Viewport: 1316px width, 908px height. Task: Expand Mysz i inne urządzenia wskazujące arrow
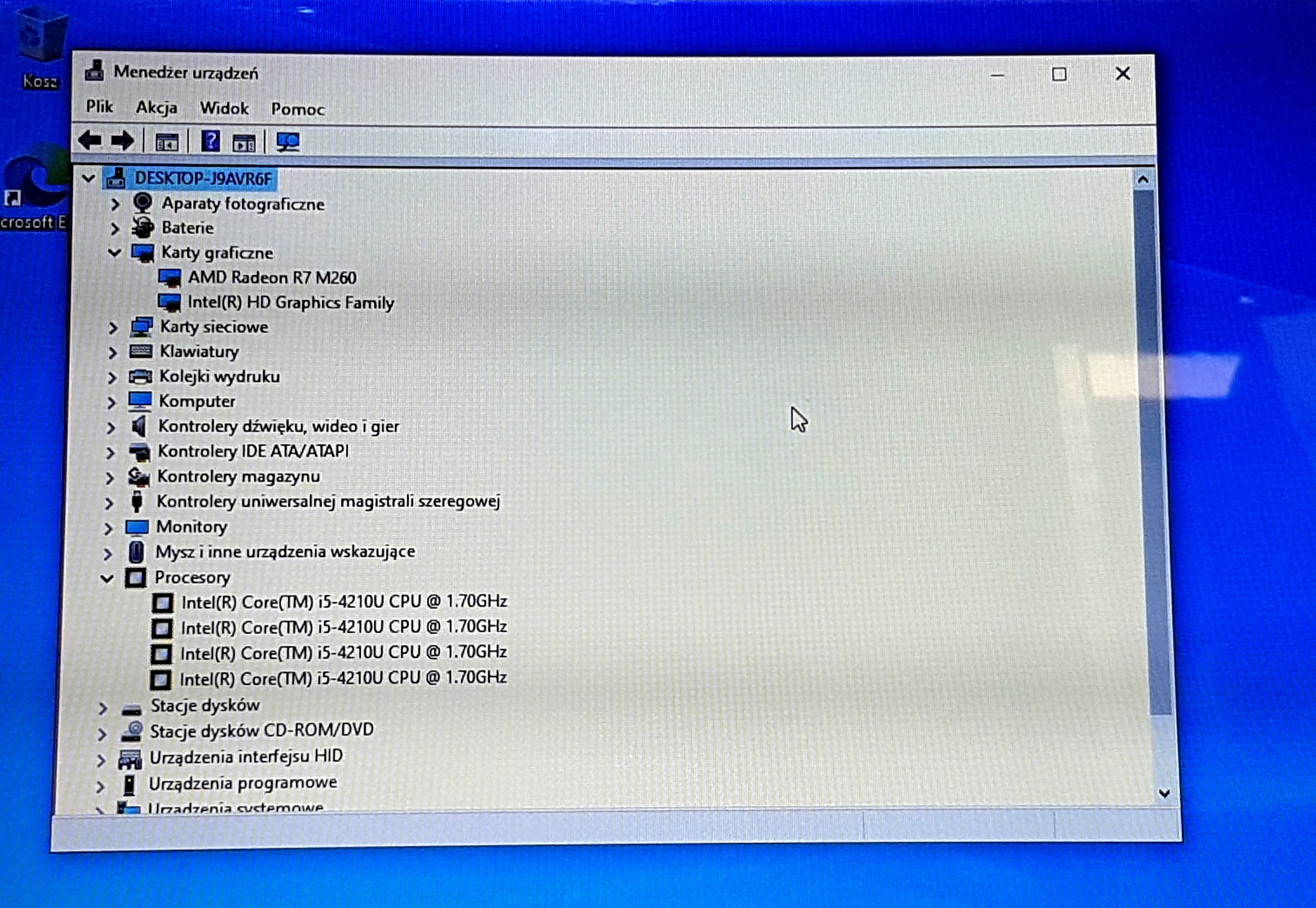[x=108, y=554]
